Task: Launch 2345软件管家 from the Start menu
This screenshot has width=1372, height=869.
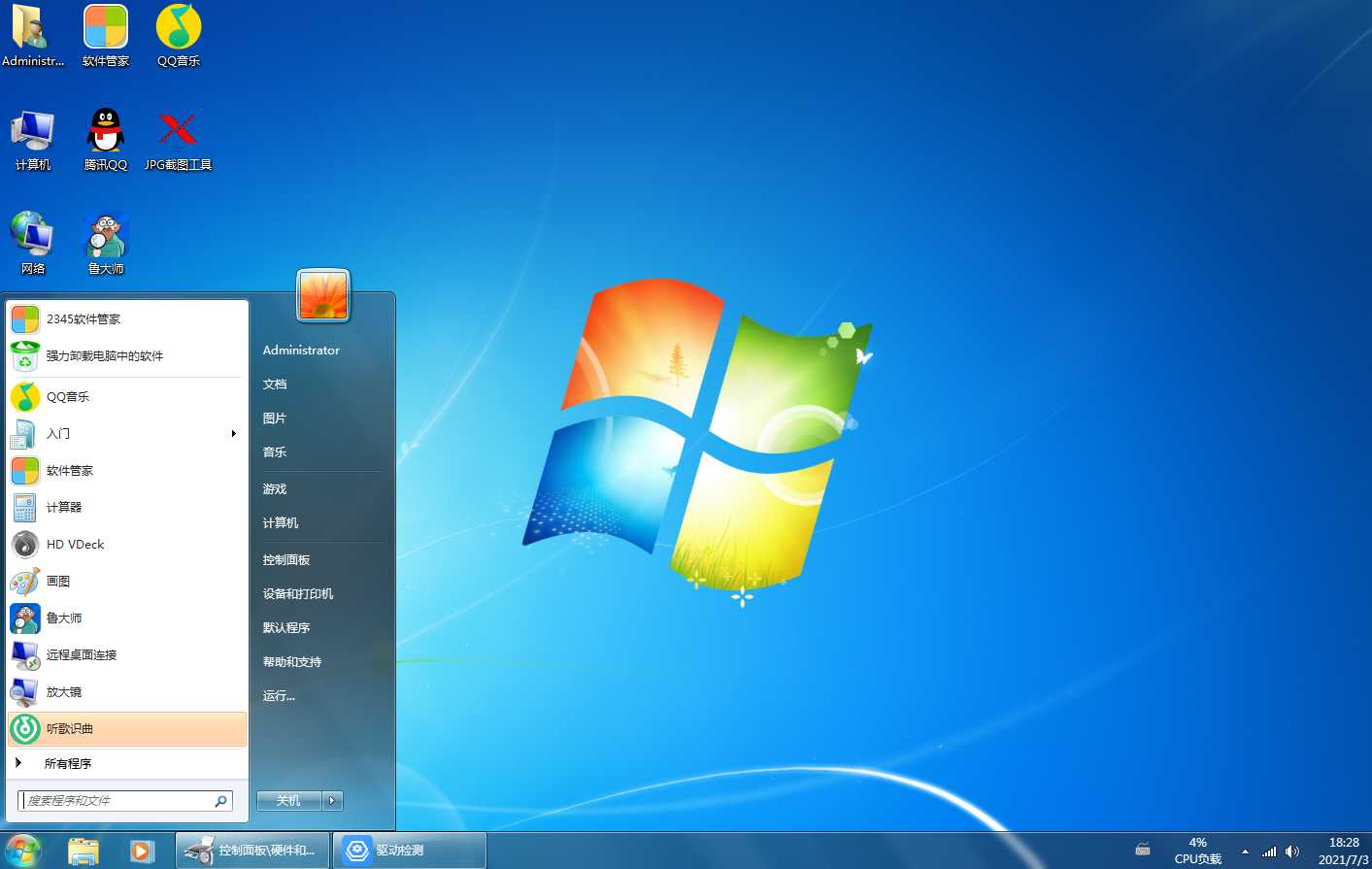Action: [x=126, y=319]
